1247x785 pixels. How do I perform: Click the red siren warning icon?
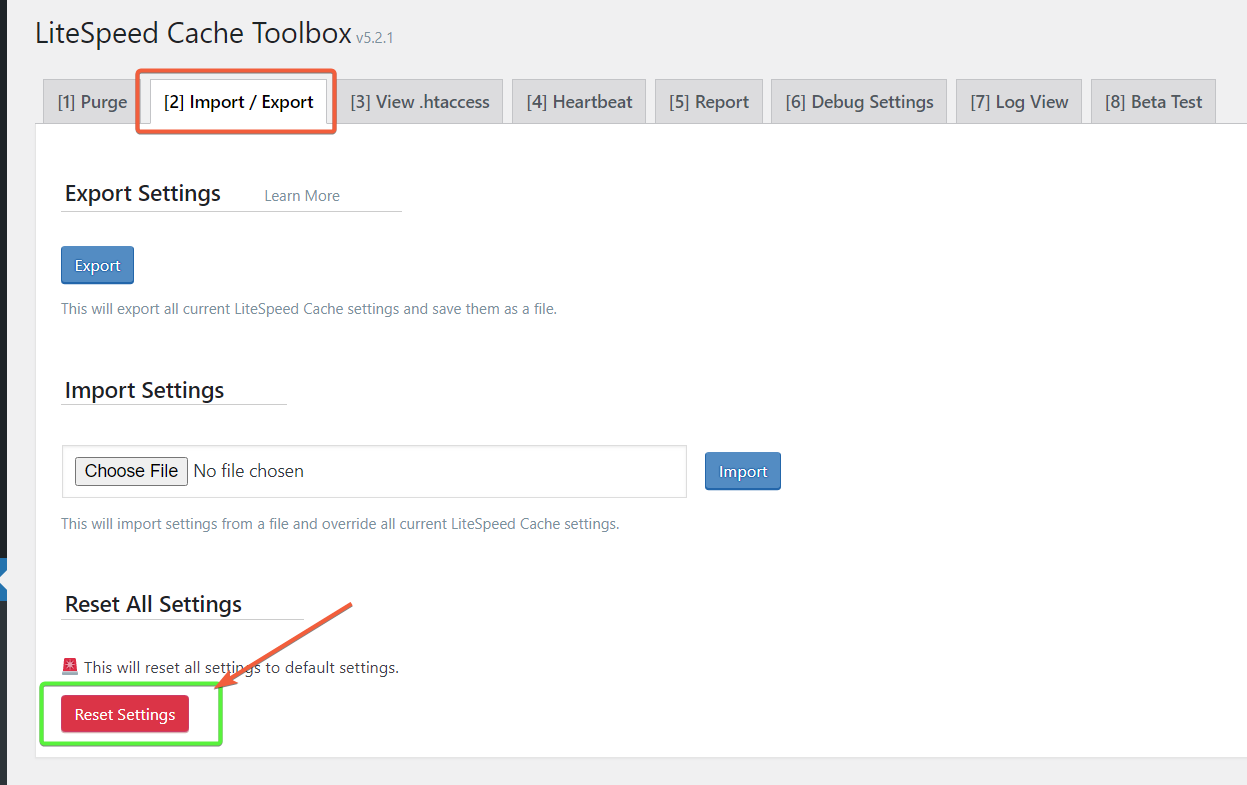click(x=69, y=667)
